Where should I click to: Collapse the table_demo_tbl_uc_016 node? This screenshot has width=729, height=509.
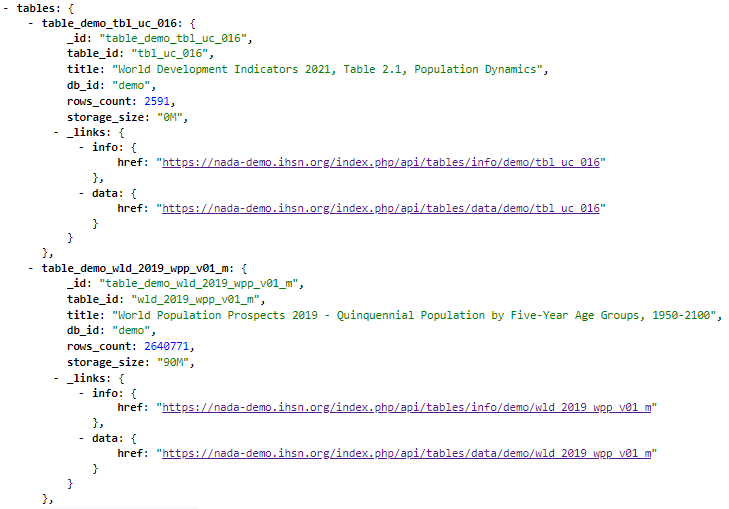pos(31,23)
